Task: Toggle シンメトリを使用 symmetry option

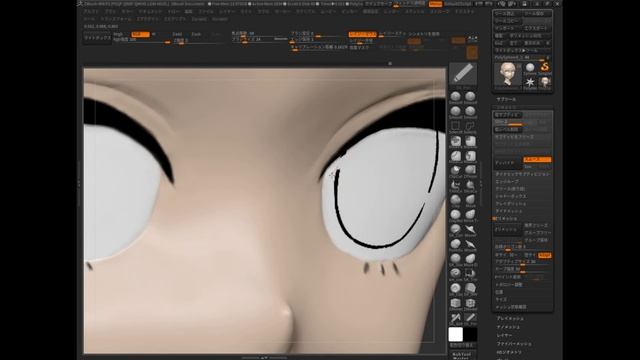Action: coord(424,34)
